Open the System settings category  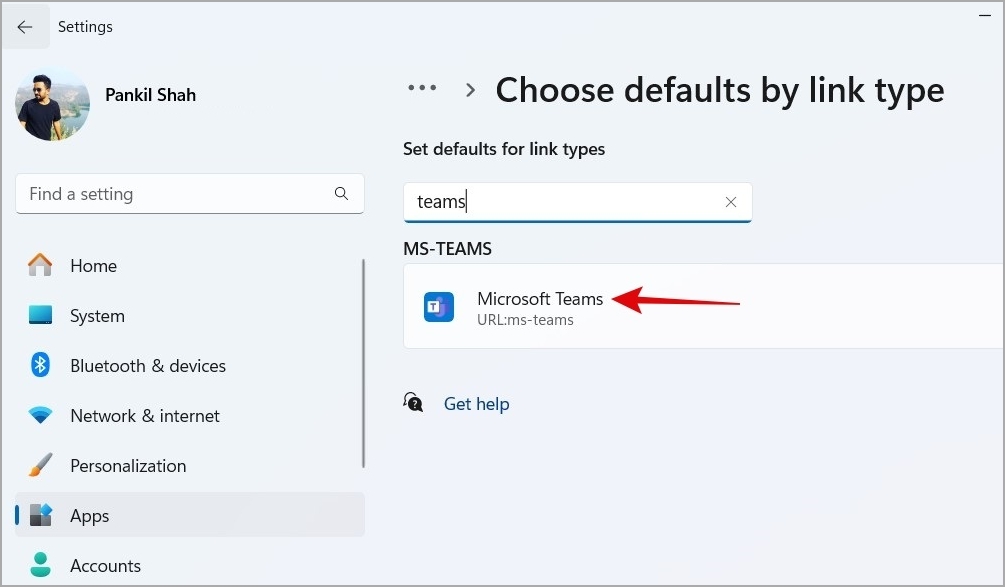pos(190,316)
